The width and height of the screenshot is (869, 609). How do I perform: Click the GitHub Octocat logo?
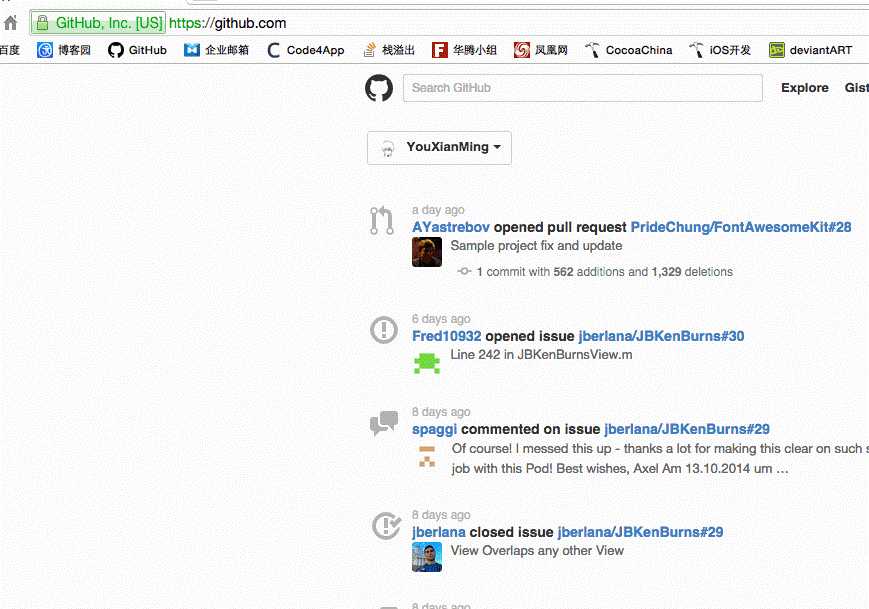point(379,88)
